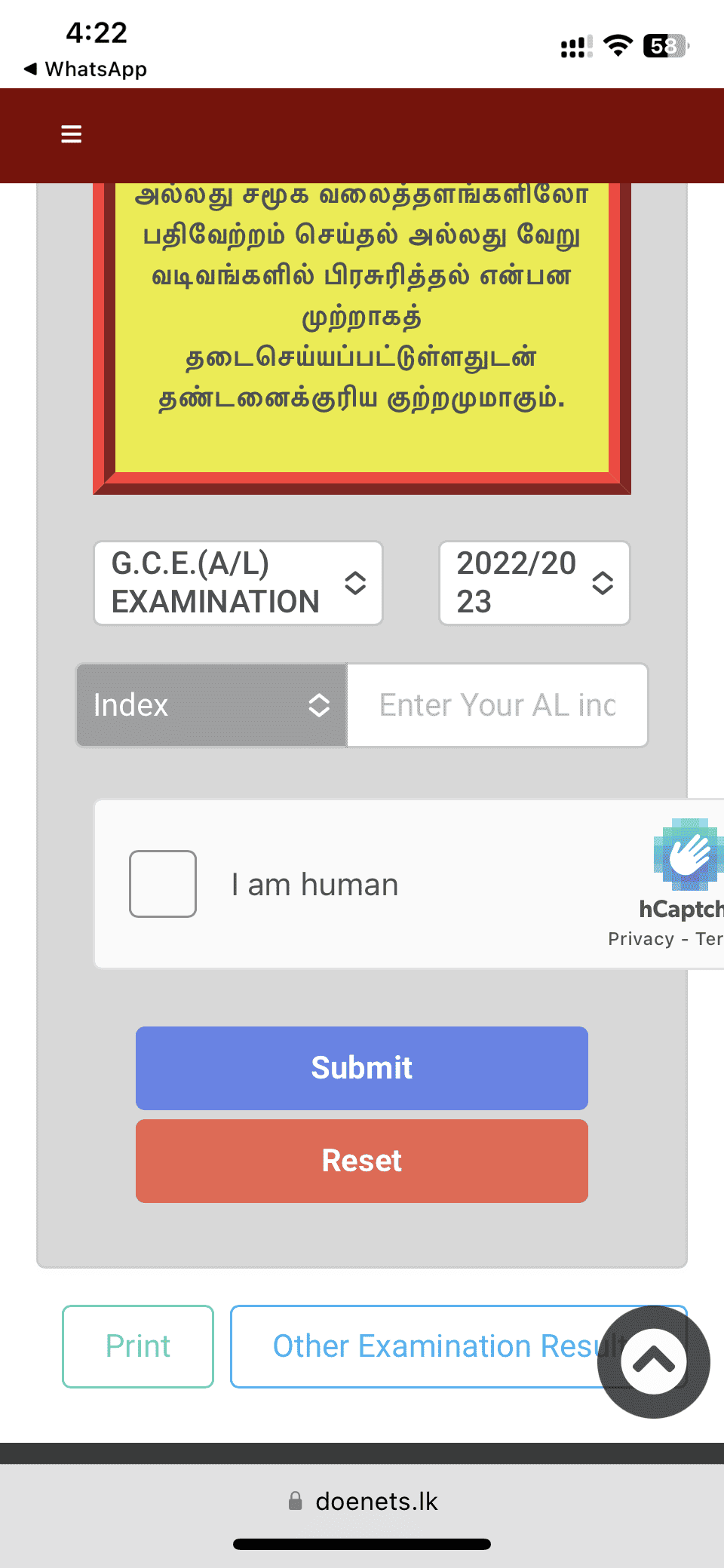Click the chevron icon on the Index selector
The image size is (724, 1568).
[x=319, y=705]
